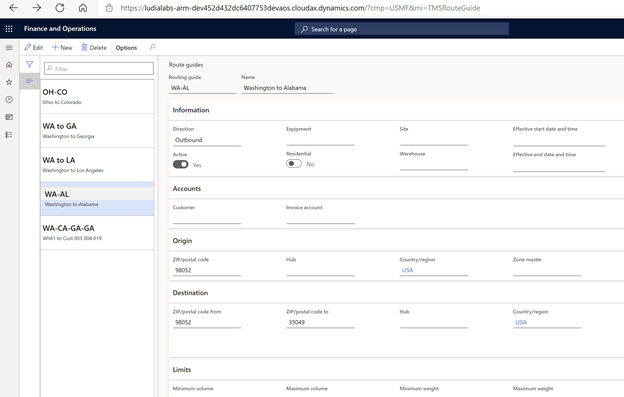Image resolution: width=624 pixels, height=397 pixels.
Task: Click the browser URL address bar
Action: 300,8
